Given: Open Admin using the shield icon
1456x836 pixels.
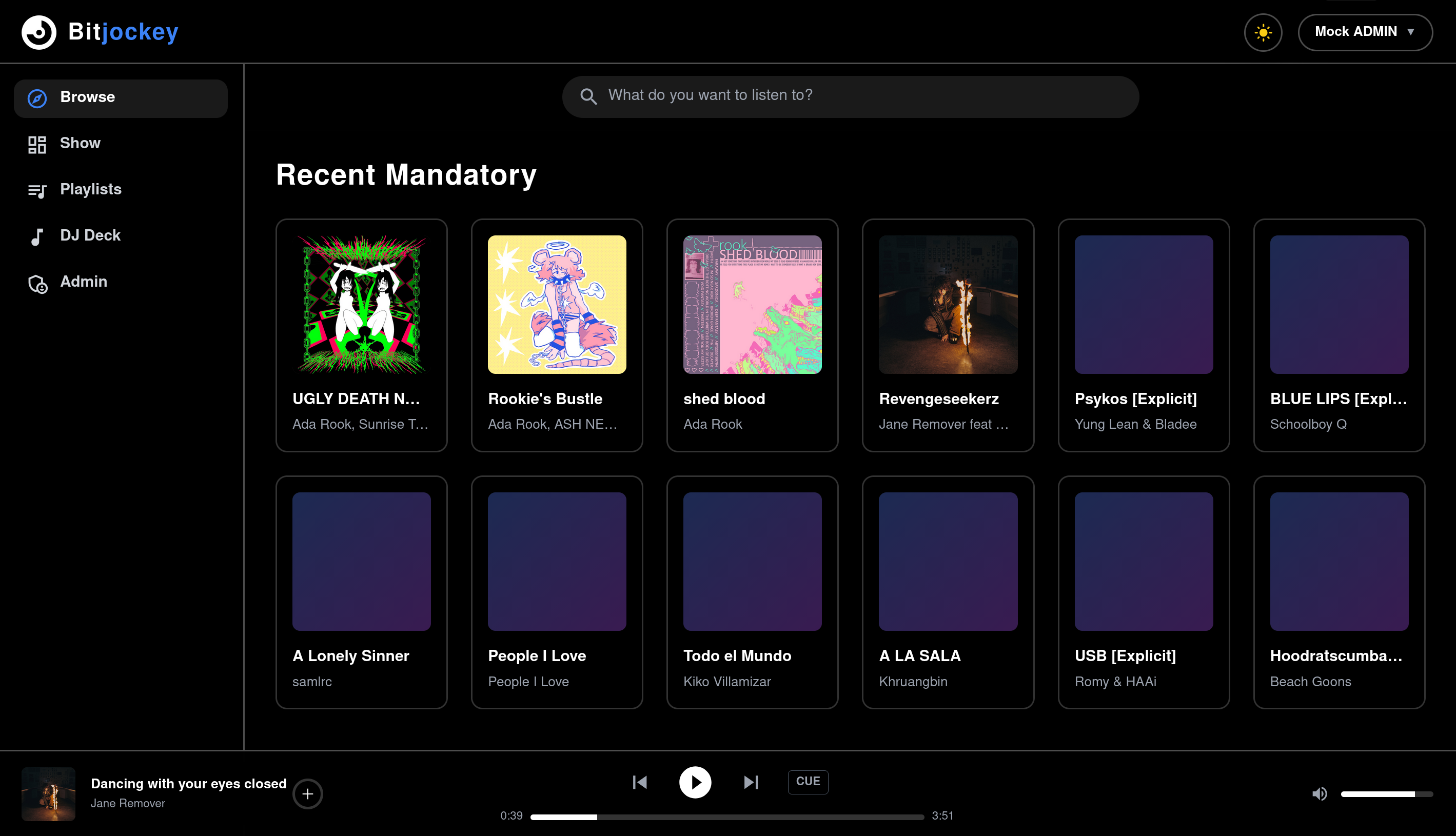Looking at the screenshot, I should pos(37,283).
